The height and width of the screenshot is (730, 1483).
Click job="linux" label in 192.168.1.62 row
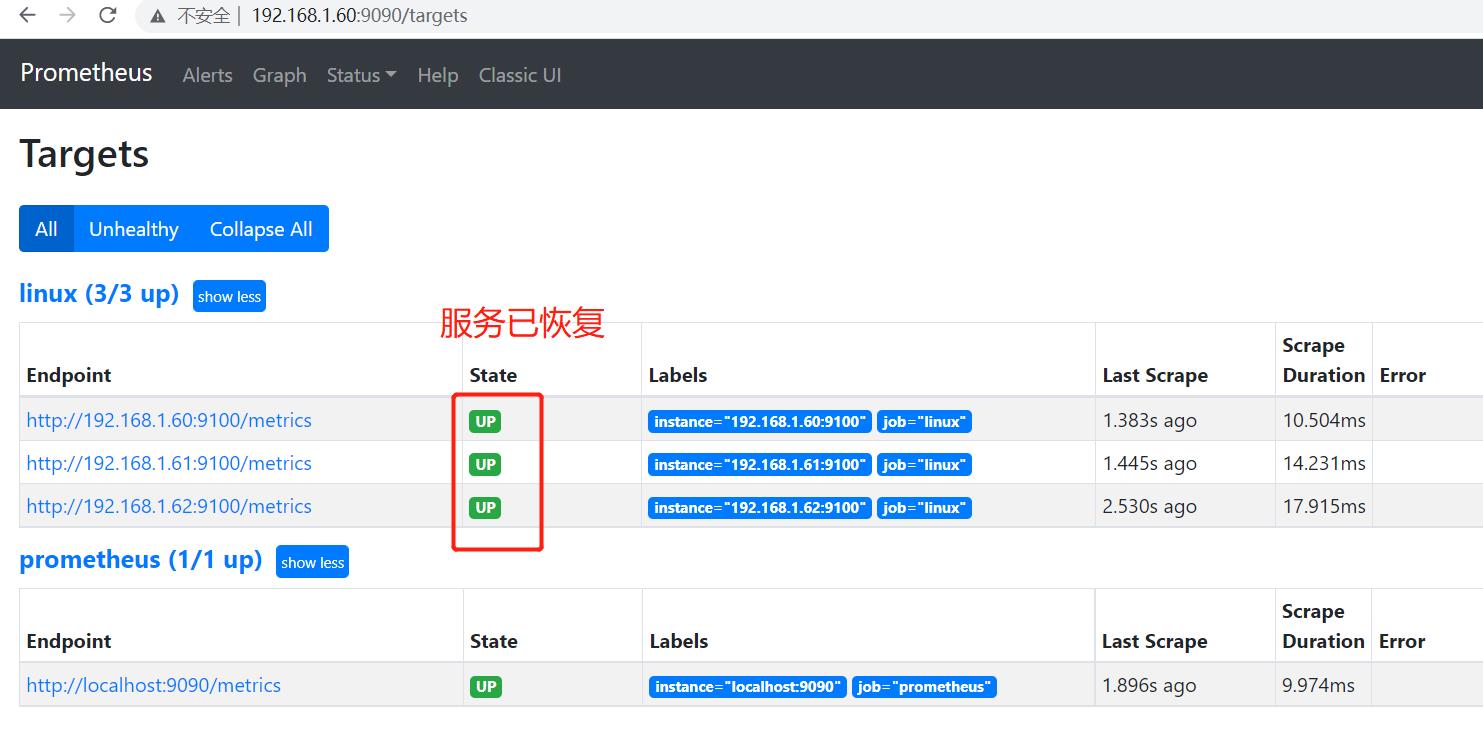(924, 508)
